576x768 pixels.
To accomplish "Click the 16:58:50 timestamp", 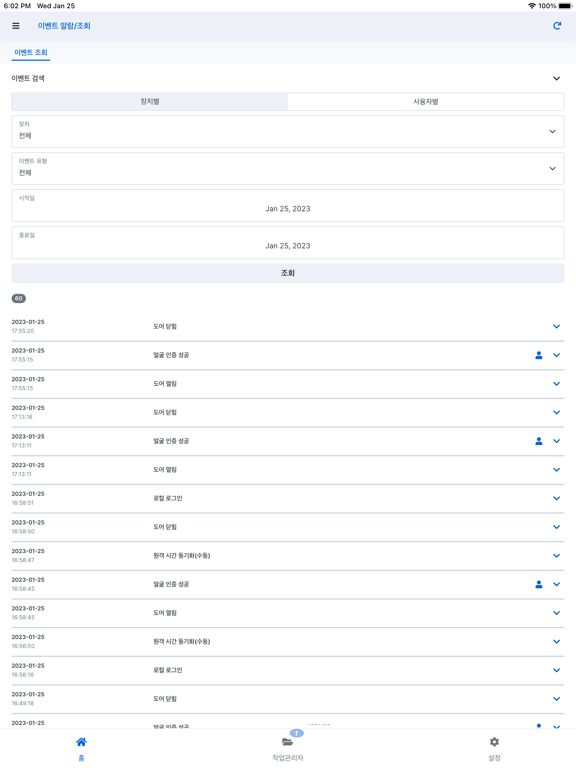I will pyautogui.click(x=23, y=531).
